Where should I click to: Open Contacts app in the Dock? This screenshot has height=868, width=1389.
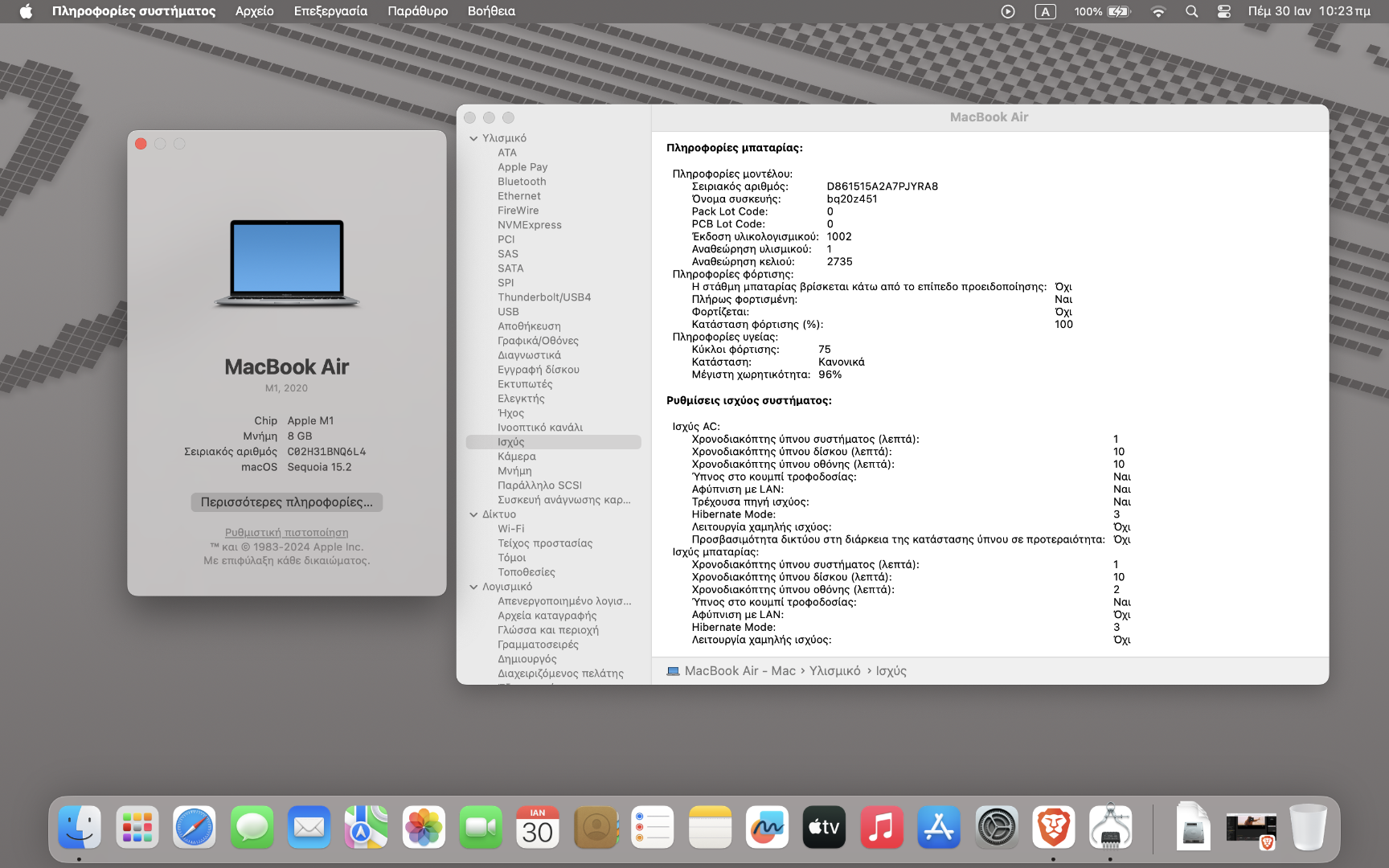596,827
